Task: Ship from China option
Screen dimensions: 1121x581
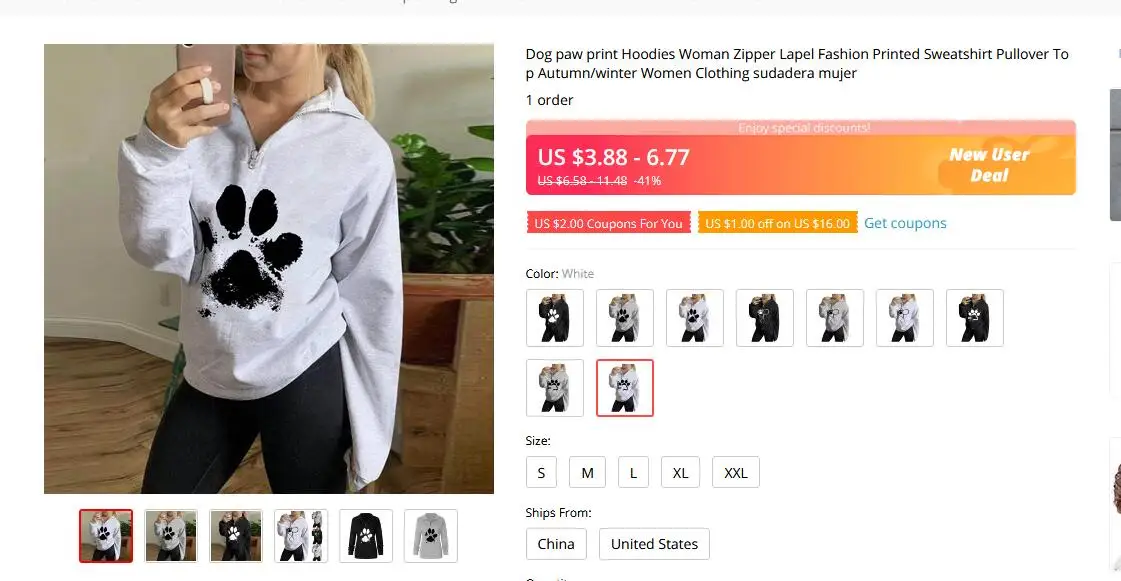Action: tap(556, 544)
